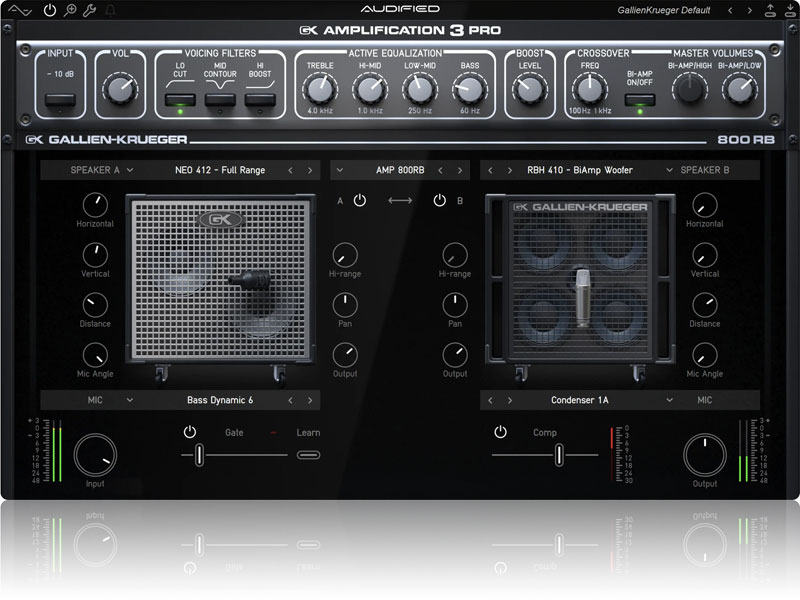Viewport: 800px width, 600px height.
Task: Select previous cabinet for RBH 410 BiAmp Woofer
Action: click(490, 170)
